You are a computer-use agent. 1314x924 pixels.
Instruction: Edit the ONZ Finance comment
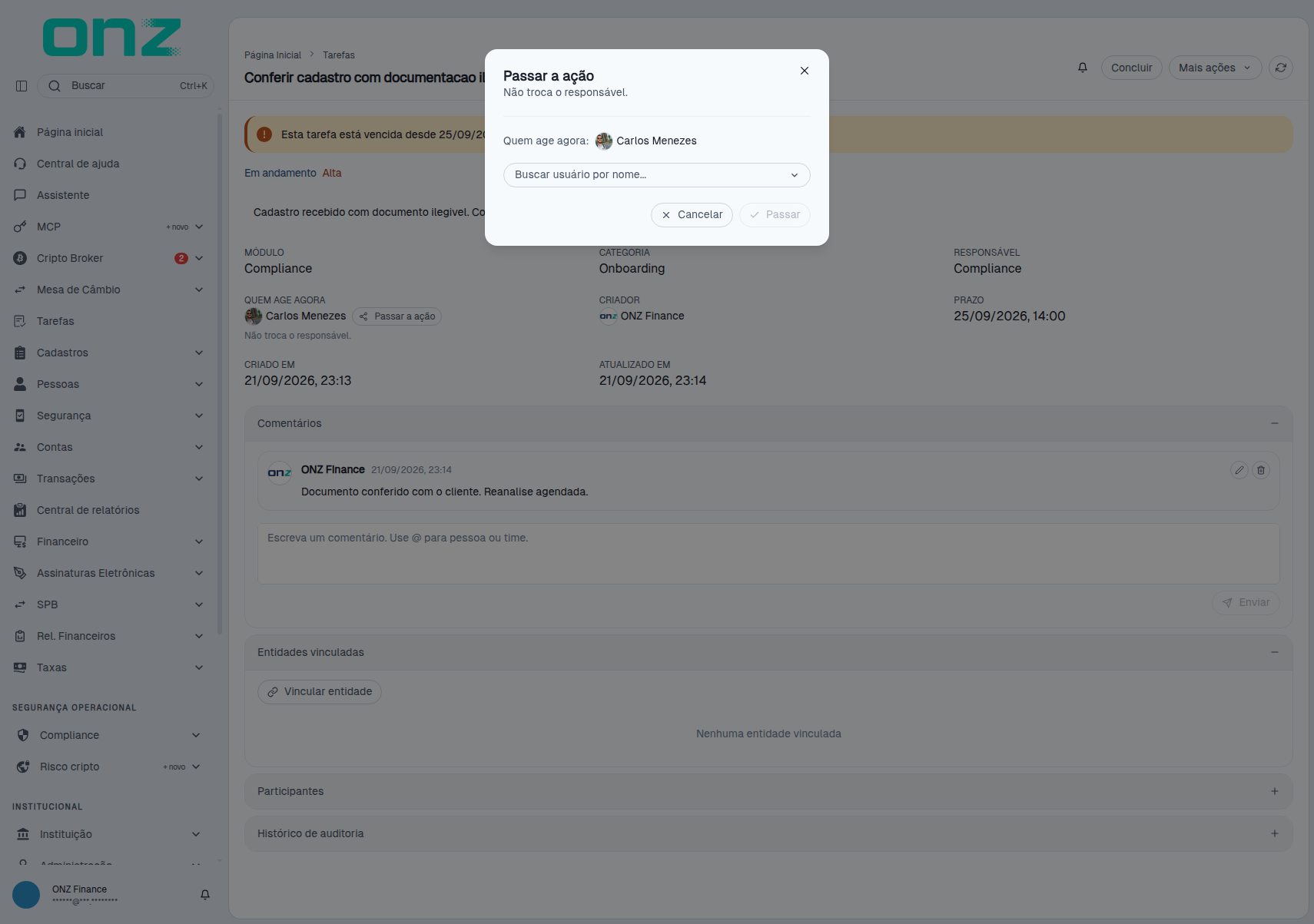click(1239, 470)
